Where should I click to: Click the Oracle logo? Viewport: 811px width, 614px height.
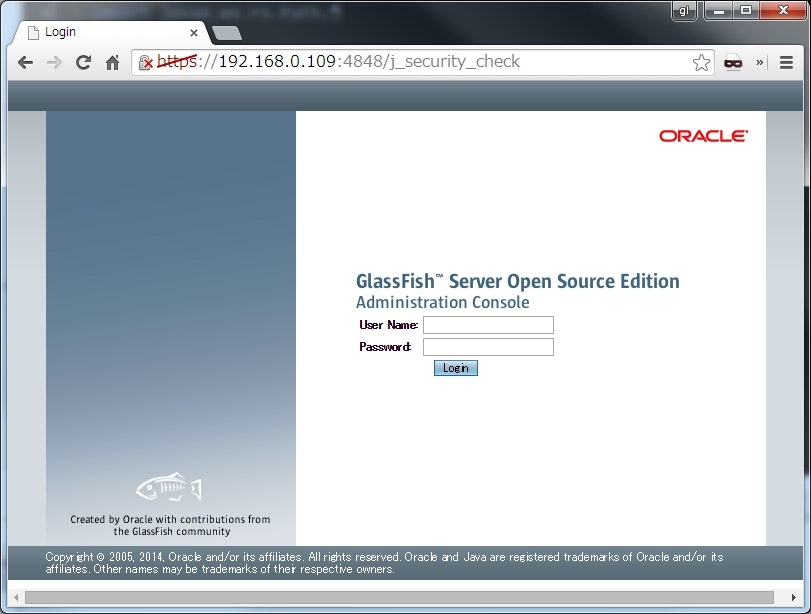703,136
